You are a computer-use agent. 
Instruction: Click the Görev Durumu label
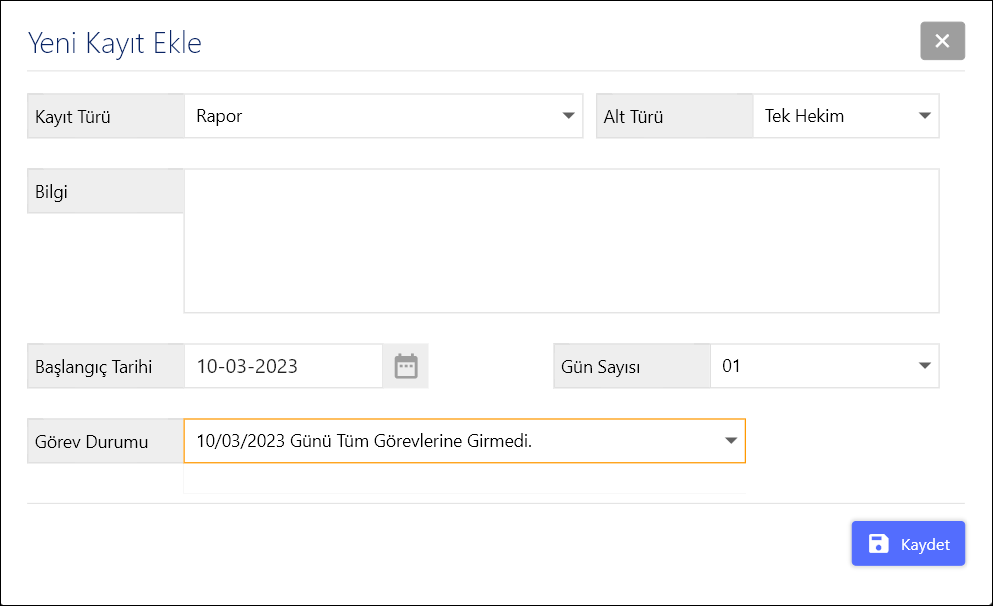pyautogui.click(x=92, y=442)
